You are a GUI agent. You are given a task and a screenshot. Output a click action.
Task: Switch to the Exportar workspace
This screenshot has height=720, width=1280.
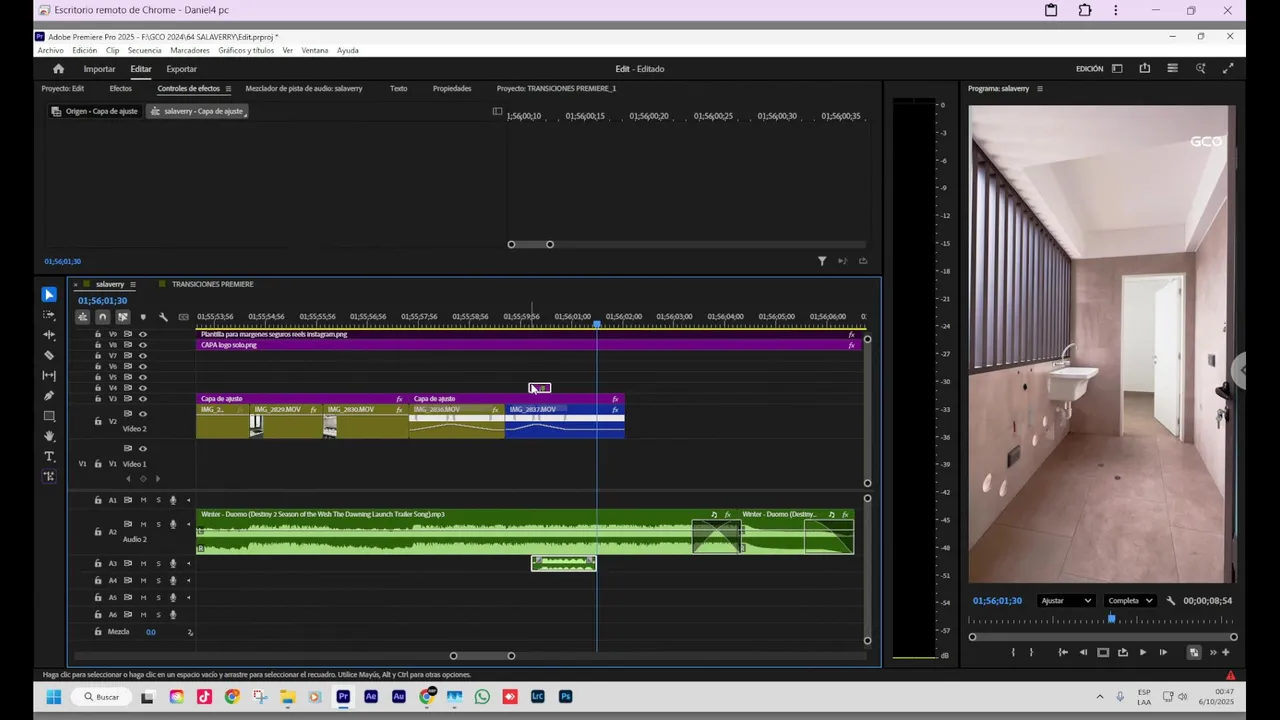[x=181, y=69]
